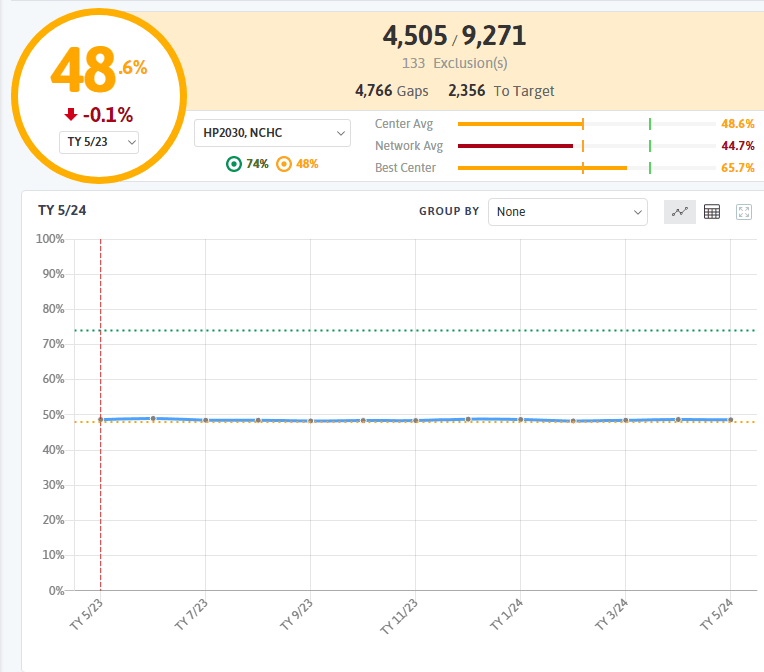The image size is (764, 672).
Task: Open the HP2030, NCHC target dropdown
Action: [x=272, y=132]
